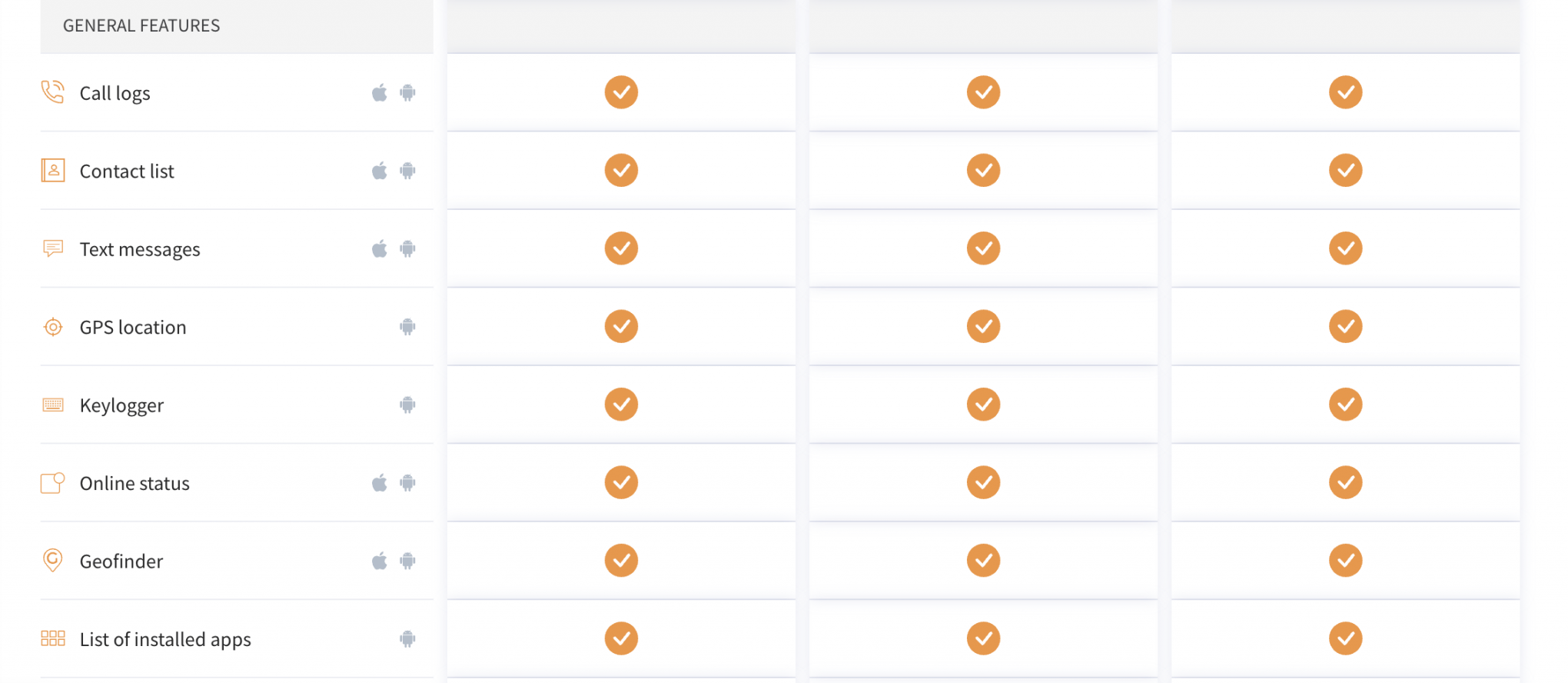Click the Android icon in GPS location row
This screenshot has width=1568, height=683.
click(x=407, y=327)
